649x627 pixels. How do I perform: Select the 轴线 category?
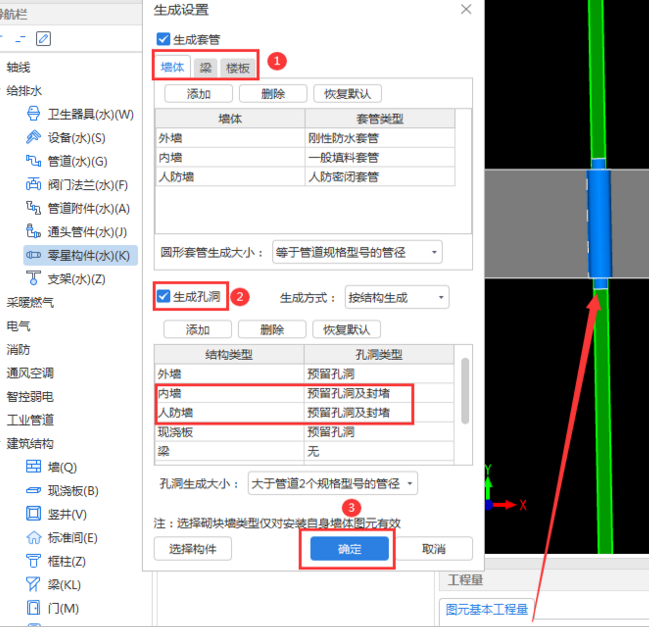pyautogui.click(x=18, y=67)
